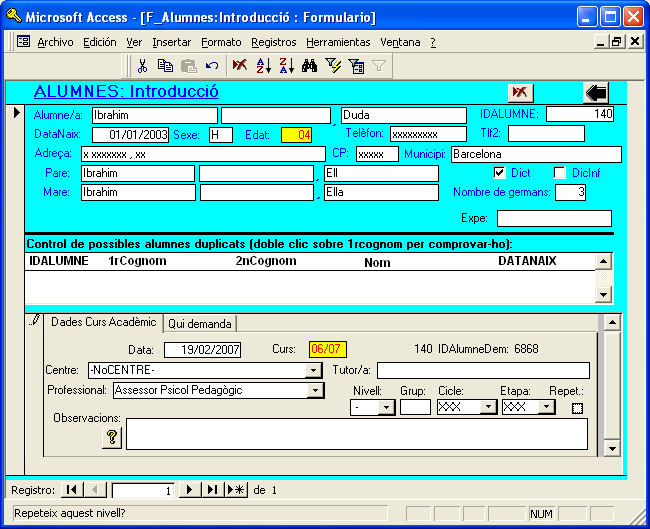Toggle the Repet. checkbox
650x529 pixels.
(577, 408)
